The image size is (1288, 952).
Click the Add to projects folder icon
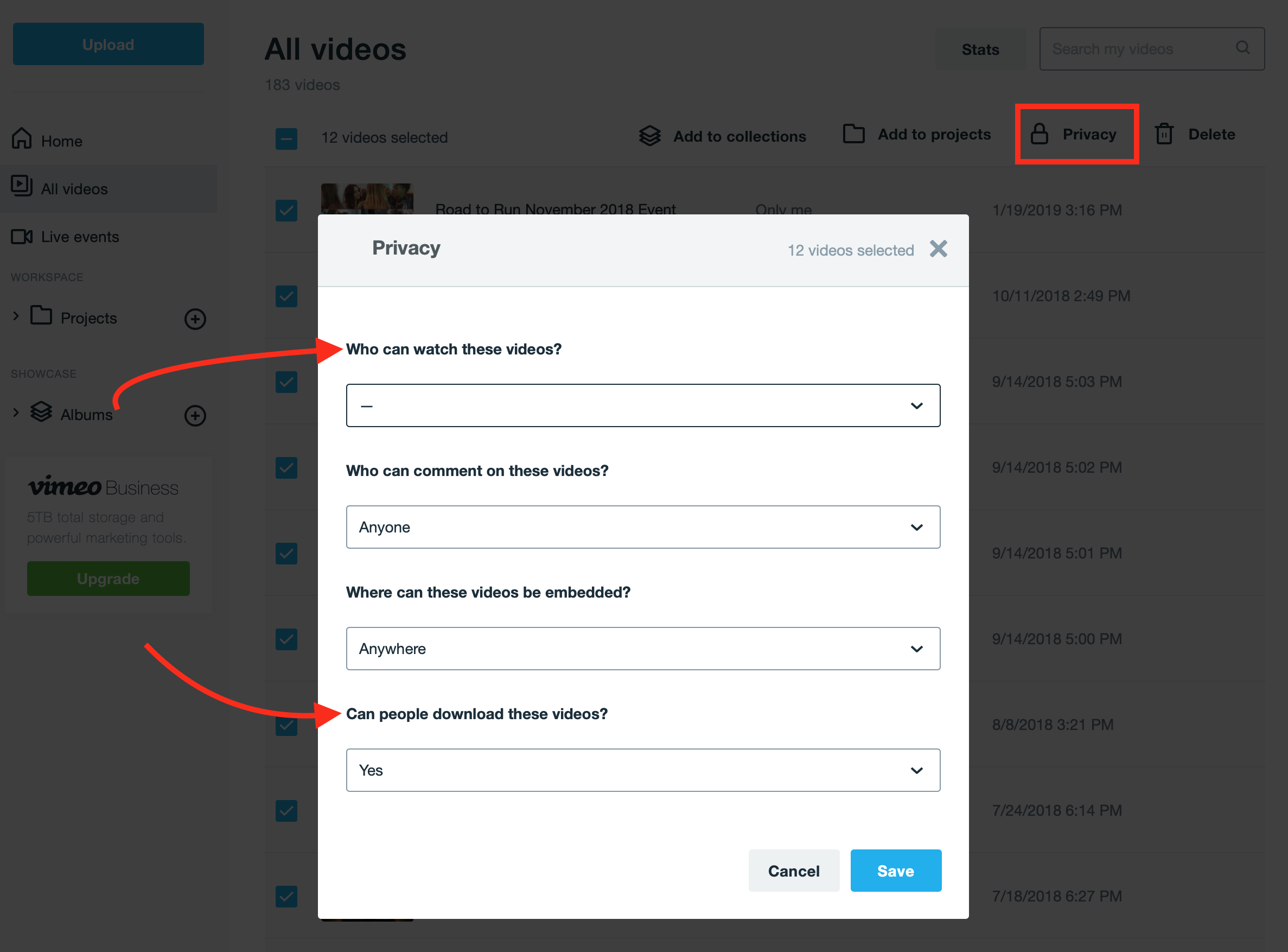tap(853, 134)
